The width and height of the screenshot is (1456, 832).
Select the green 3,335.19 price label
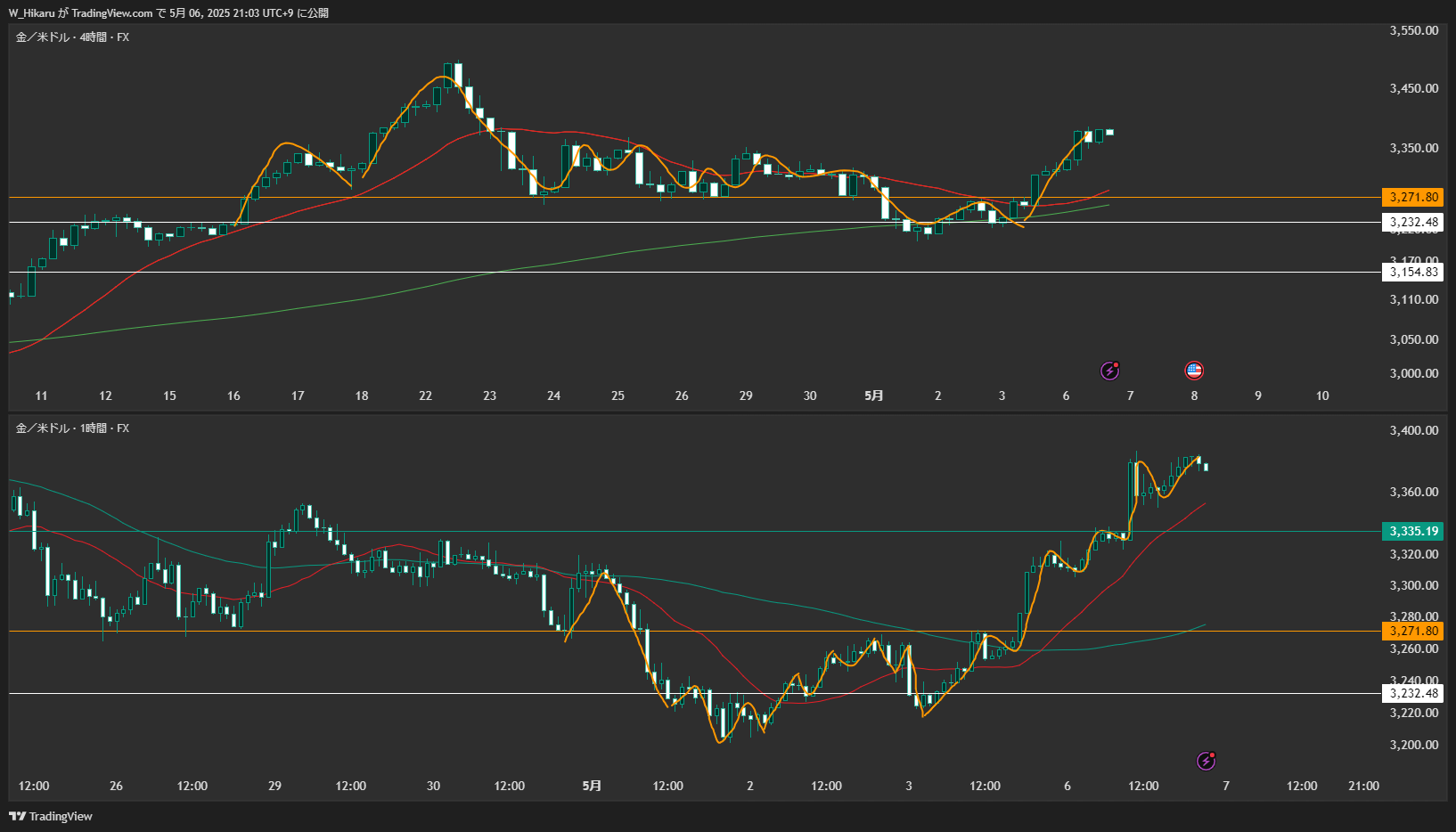pyautogui.click(x=1412, y=531)
